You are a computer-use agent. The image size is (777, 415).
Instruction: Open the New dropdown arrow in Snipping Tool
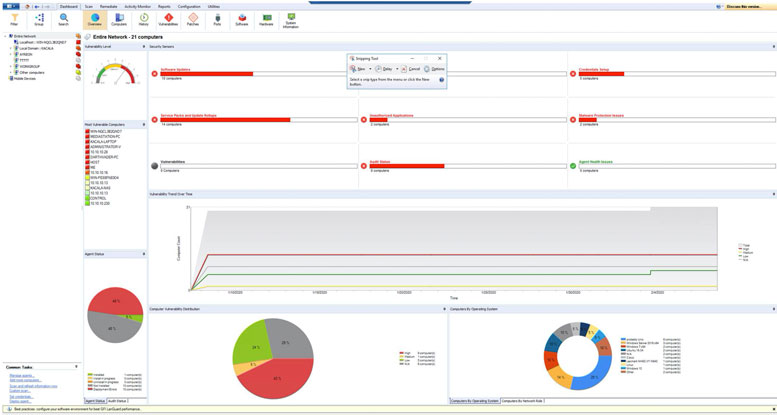click(x=371, y=69)
